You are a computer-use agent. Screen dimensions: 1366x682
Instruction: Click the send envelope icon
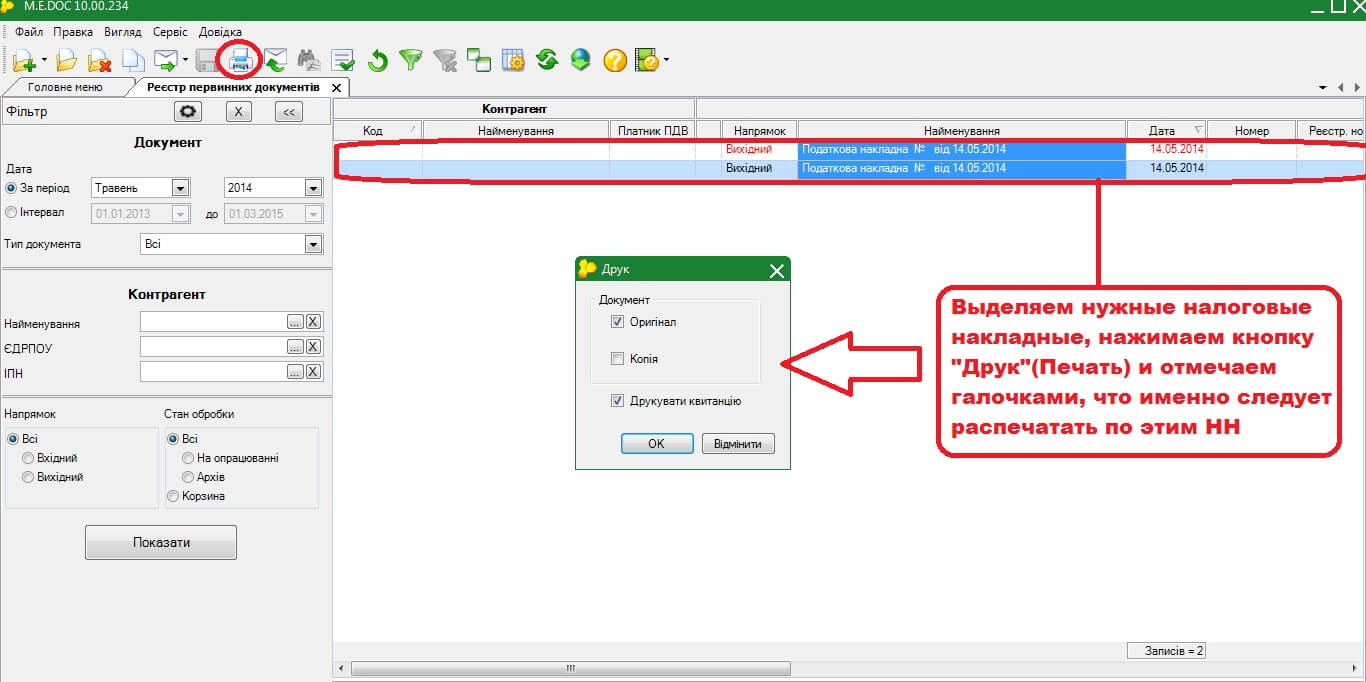[165, 61]
